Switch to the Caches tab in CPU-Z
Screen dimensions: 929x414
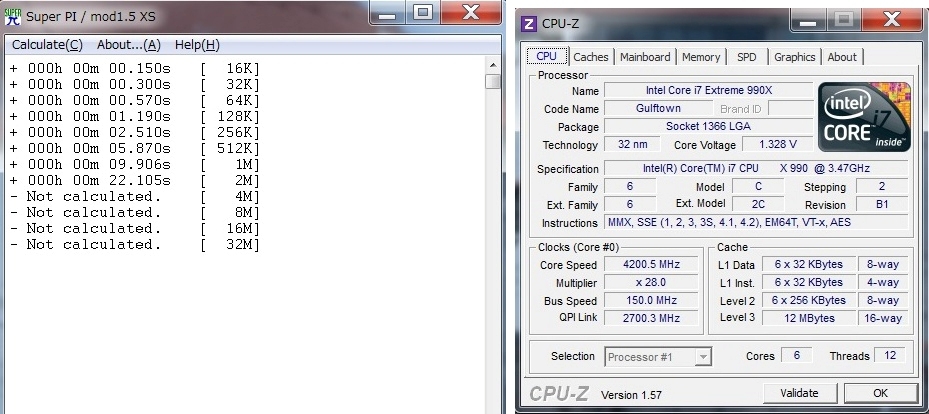591,57
